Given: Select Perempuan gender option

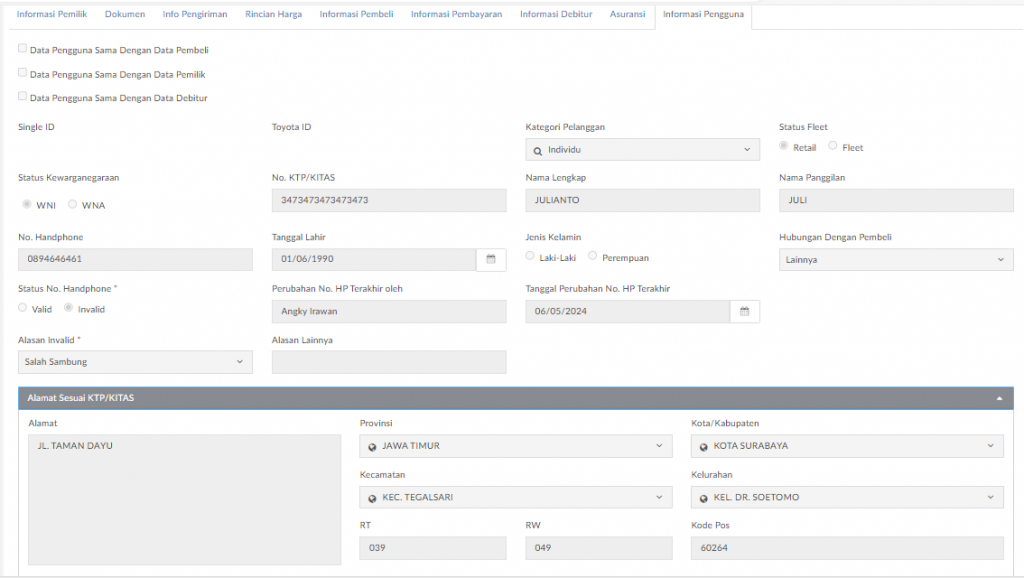Looking at the screenshot, I should point(592,256).
